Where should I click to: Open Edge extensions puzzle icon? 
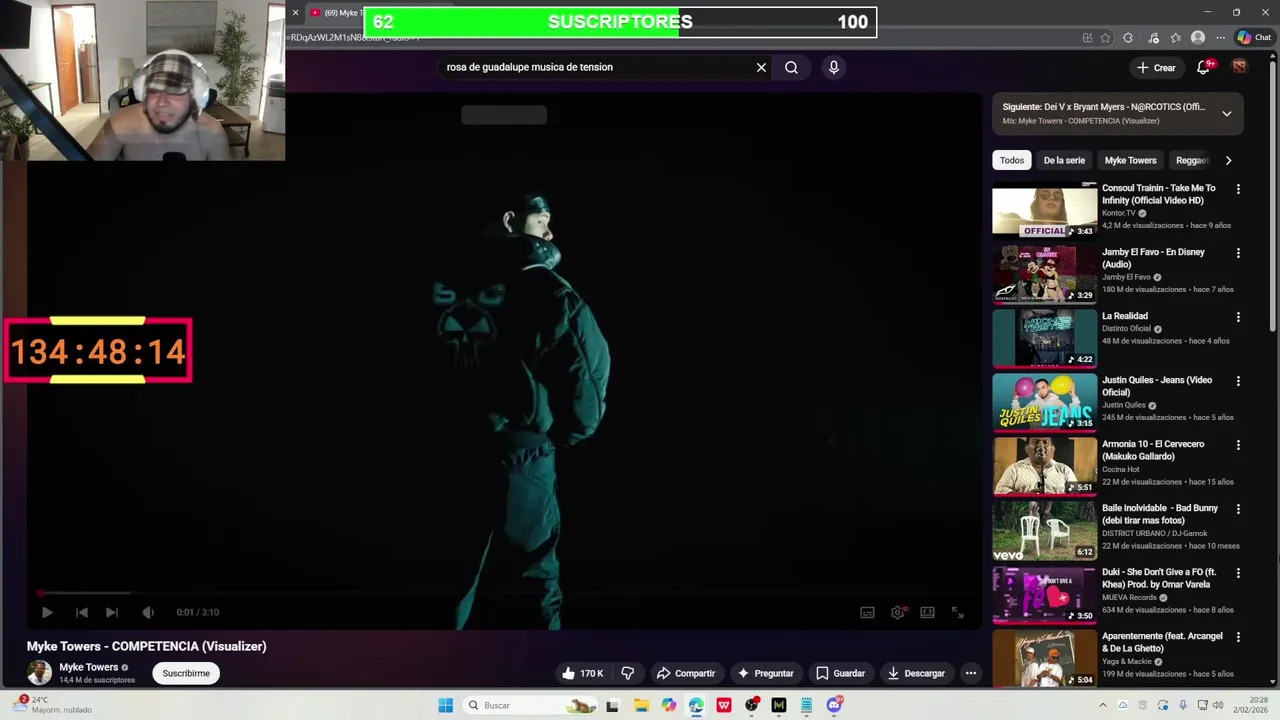(1128, 38)
